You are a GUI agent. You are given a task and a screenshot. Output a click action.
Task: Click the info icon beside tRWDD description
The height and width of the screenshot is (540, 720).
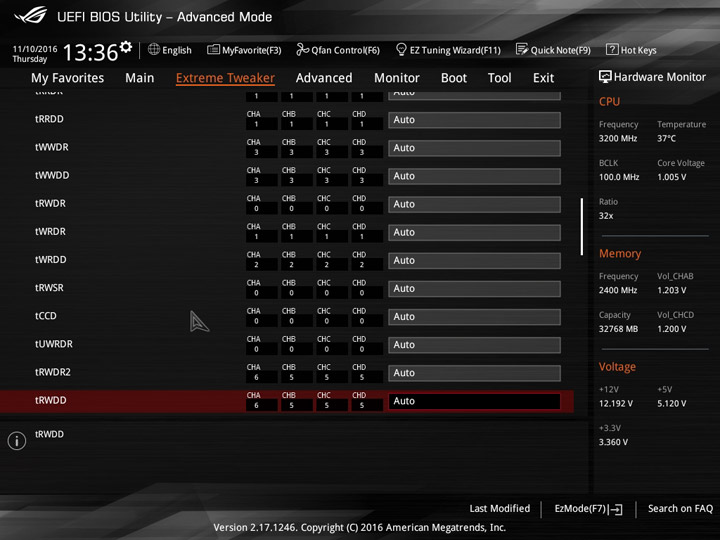coord(17,441)
